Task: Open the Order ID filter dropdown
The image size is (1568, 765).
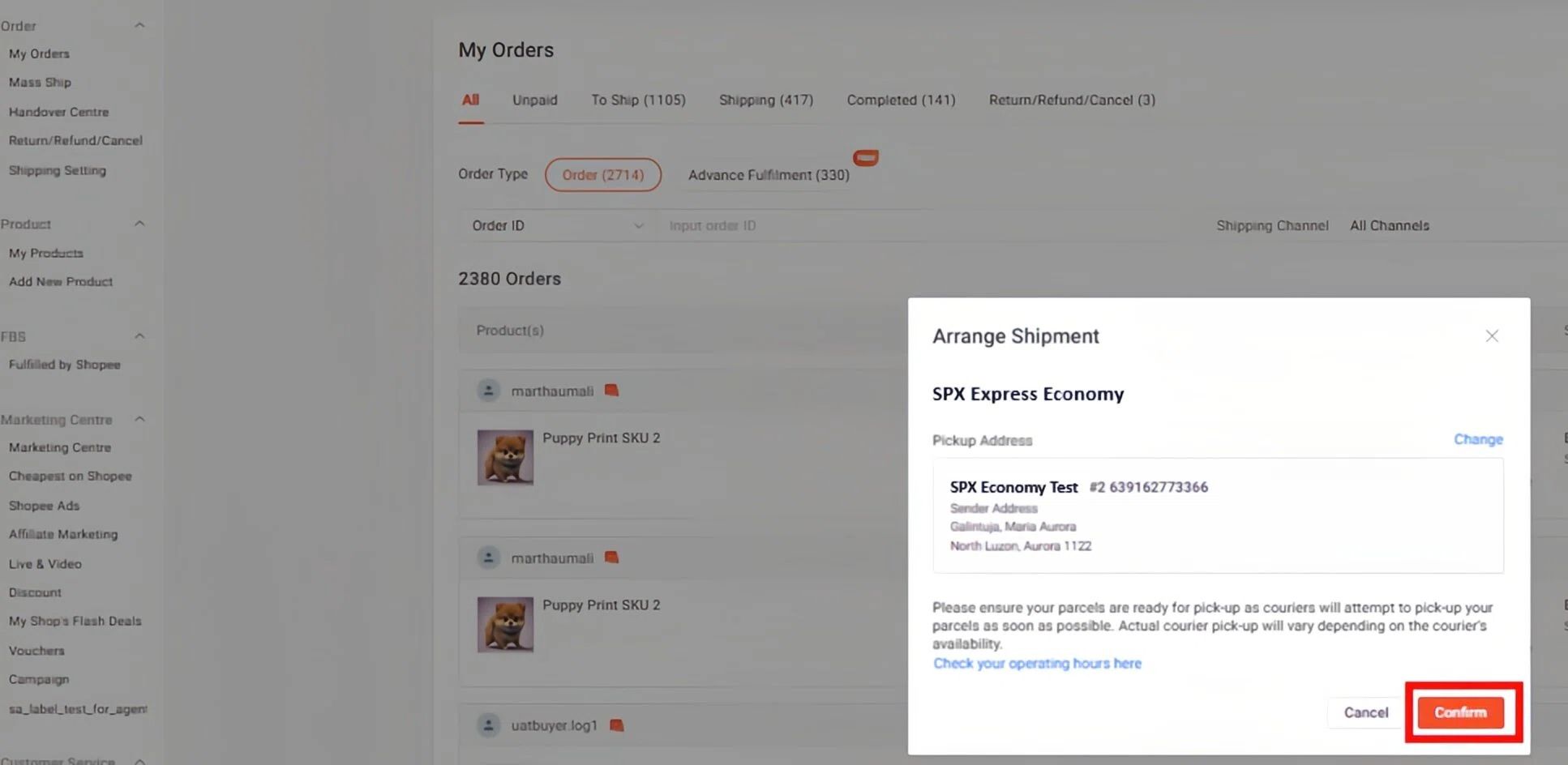Action: 557,225
